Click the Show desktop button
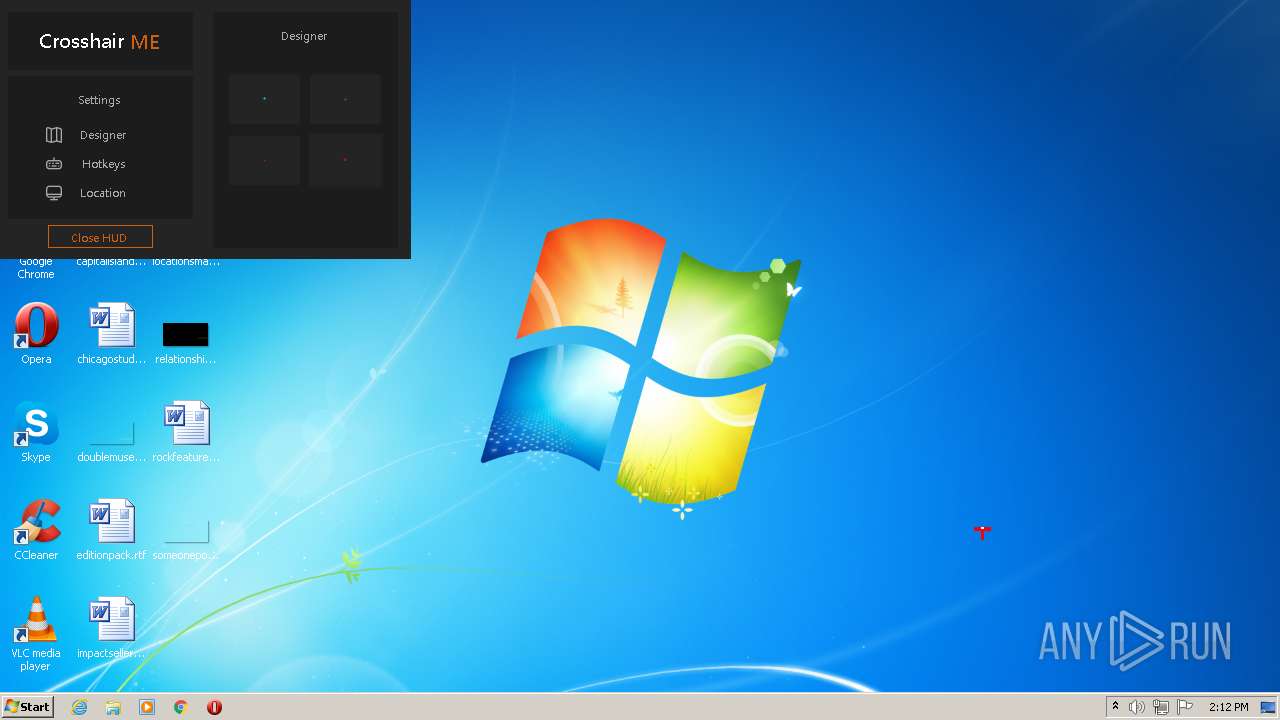Viewport: 1280px width, 720px height. 1269,707
